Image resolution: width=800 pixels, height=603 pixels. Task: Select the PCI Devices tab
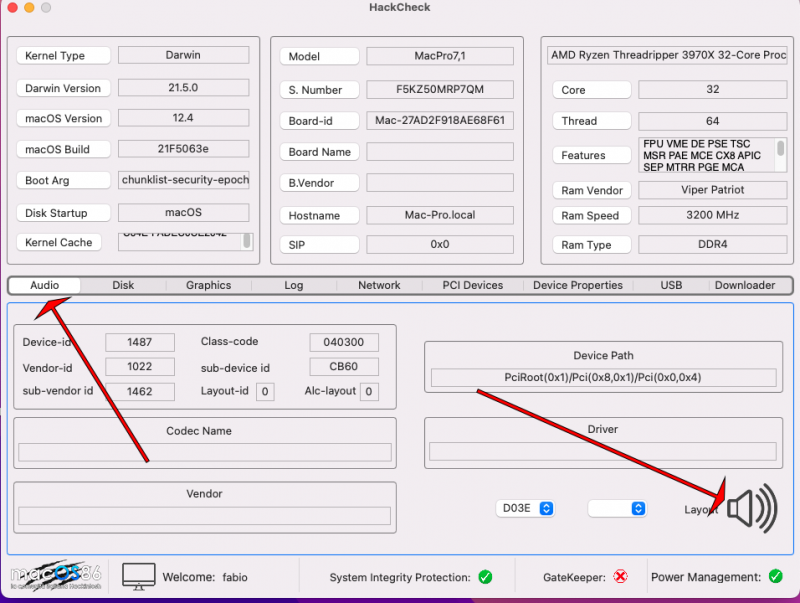[473, 285]
